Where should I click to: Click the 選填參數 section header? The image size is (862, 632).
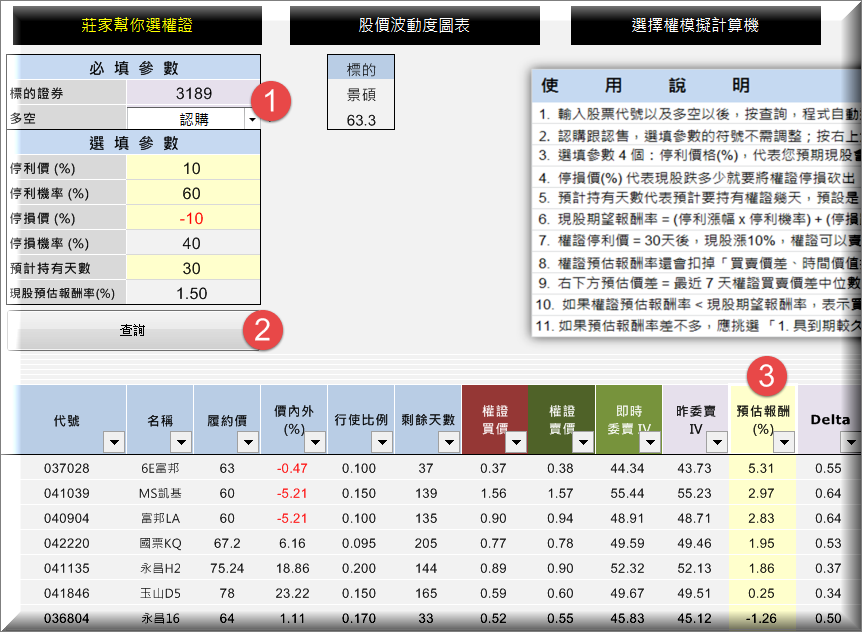(134, 143)
